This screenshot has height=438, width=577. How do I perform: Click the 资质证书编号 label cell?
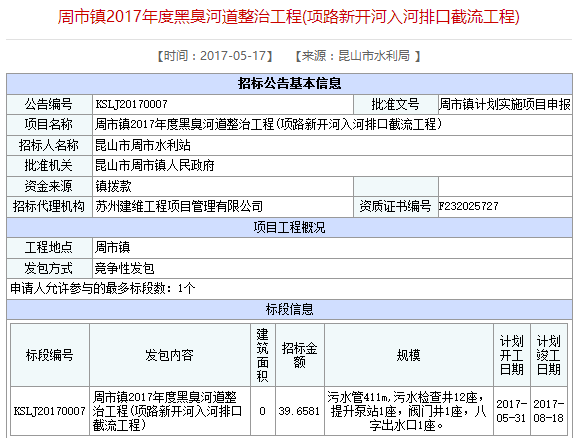pyautogui.click(x=396, y=206)
